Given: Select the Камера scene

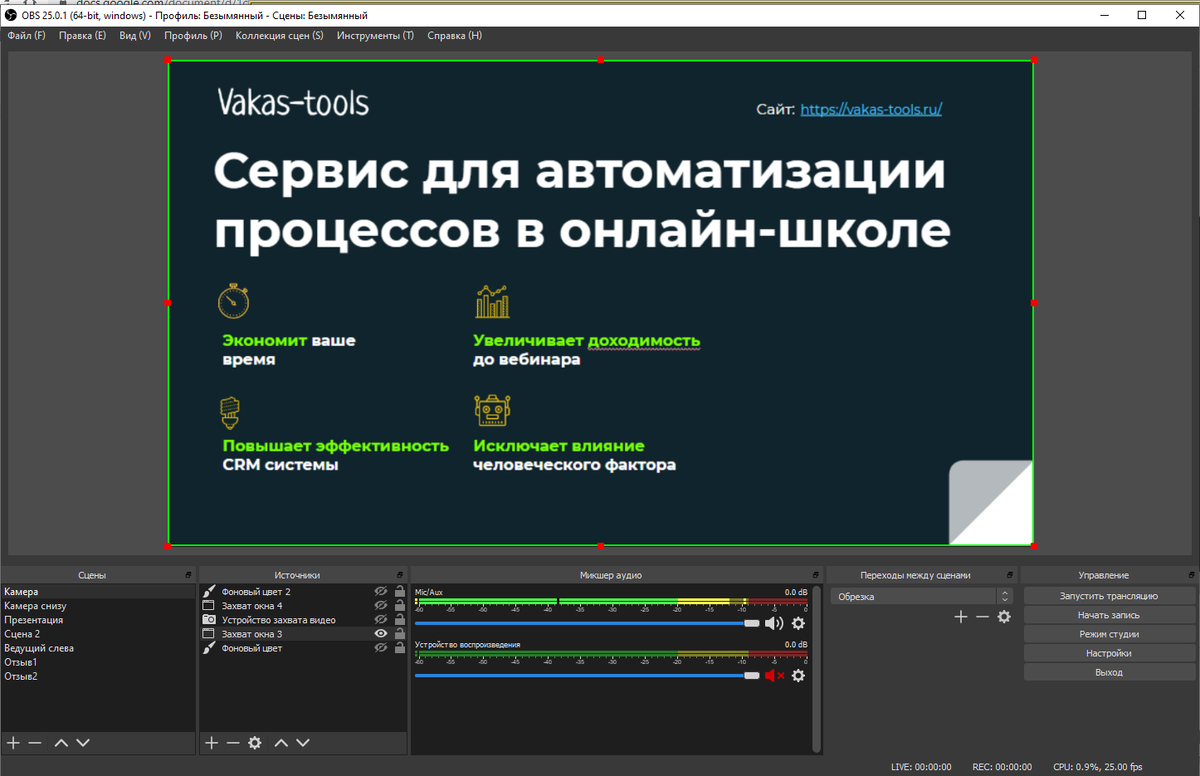Looking at the screenshot, I should pyautogui.click(x=98, y=592).
